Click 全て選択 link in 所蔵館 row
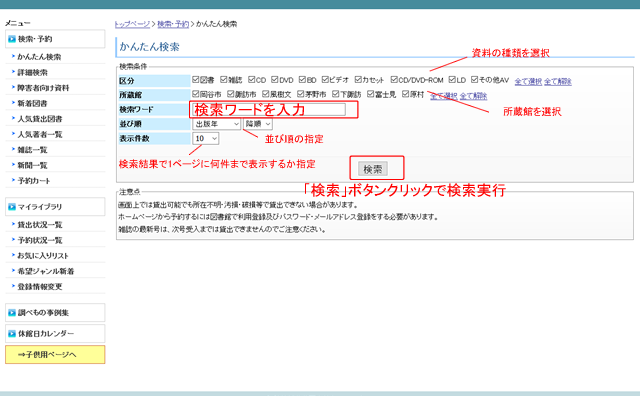 tap(444, 96)
